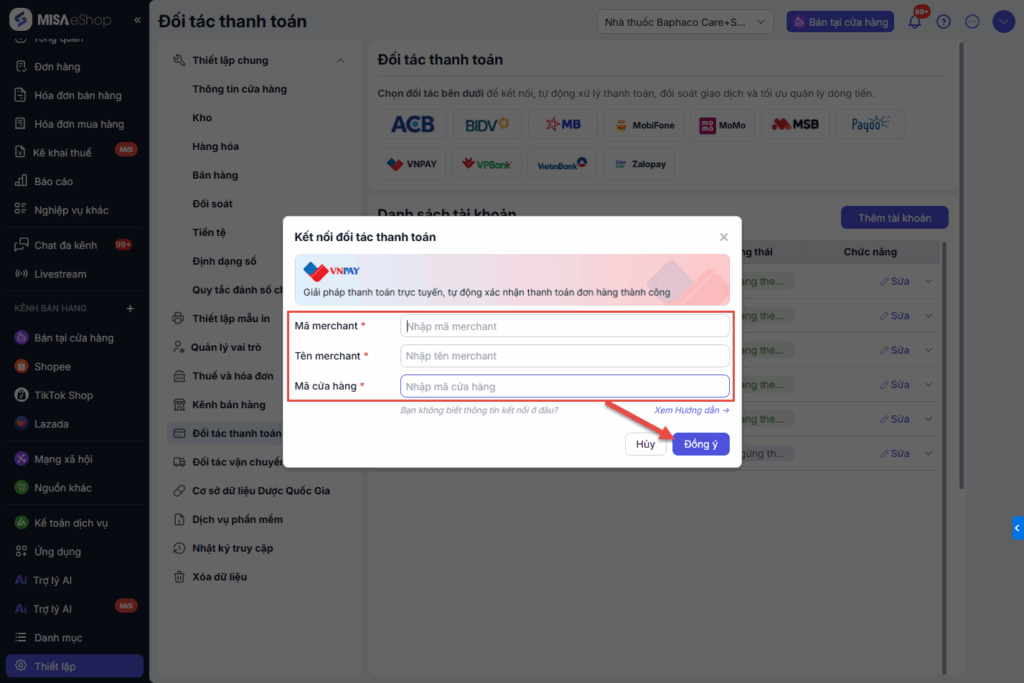This screenshot has width=1024, height=683.
Task: Open Hàng hóa settings item
Action: tap(216, 146)
